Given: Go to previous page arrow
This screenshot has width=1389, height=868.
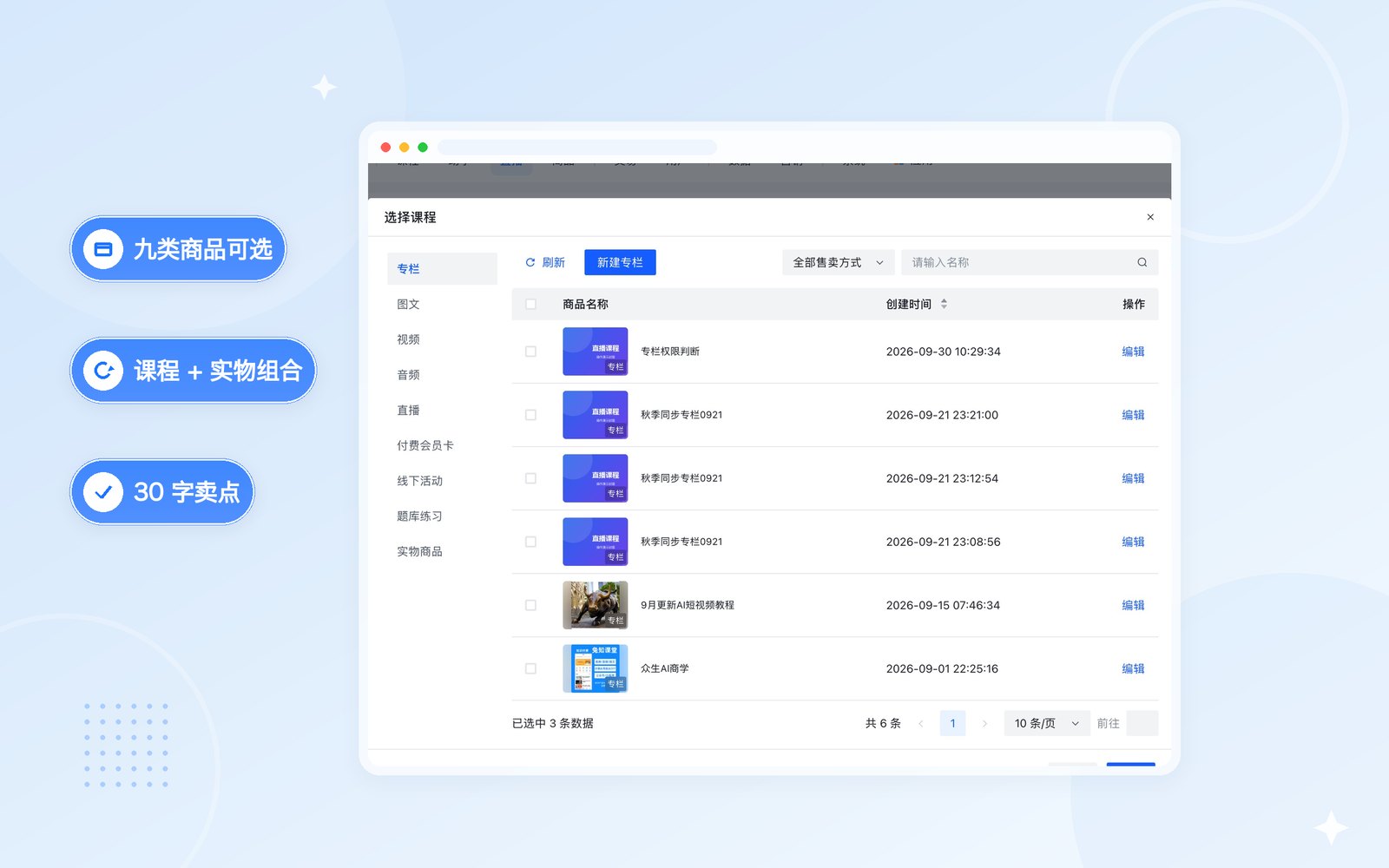Looking at the screenshot, I should pos(920,723).
